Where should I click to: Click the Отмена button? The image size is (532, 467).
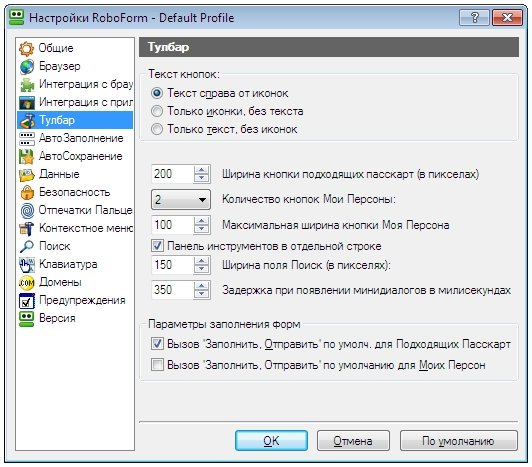point(353,441)
